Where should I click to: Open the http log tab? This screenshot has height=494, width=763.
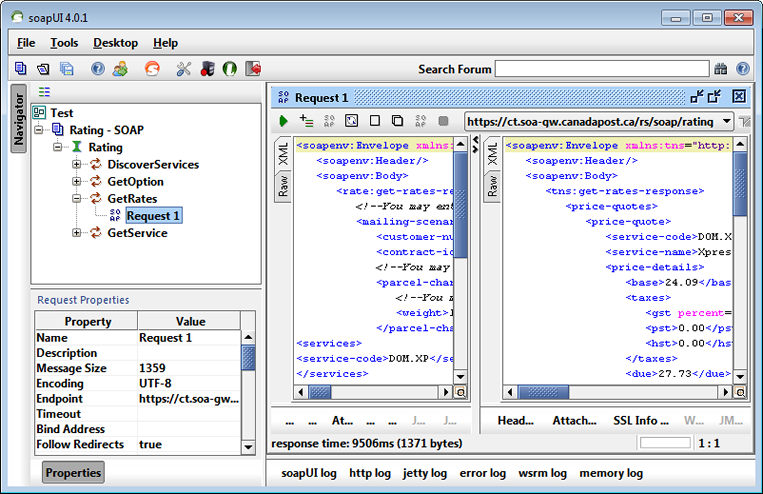[x=370, y=473]
